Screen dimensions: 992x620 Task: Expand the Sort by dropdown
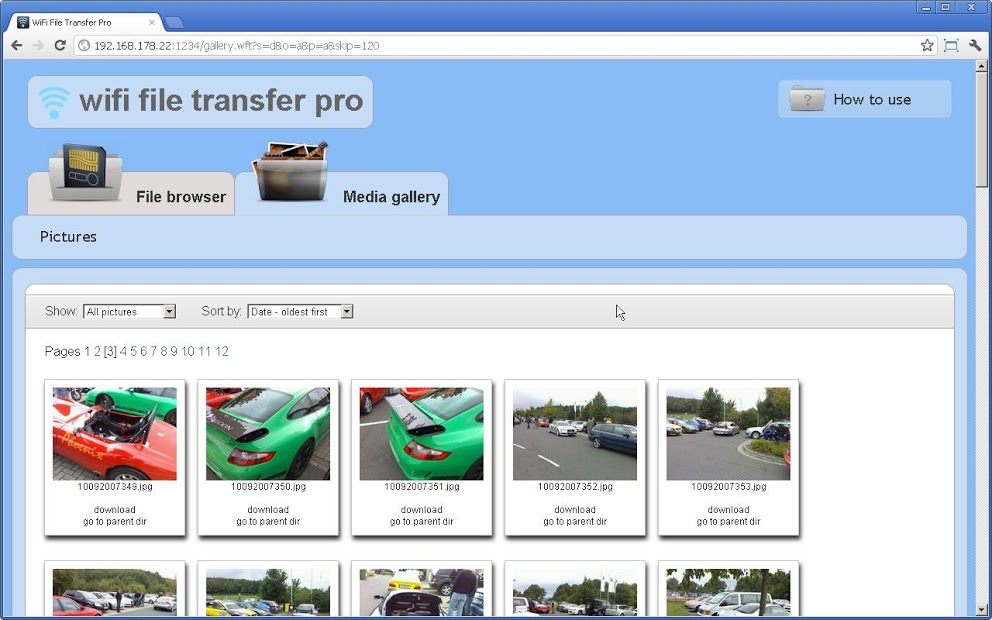pyautogui.click(x=300, y=311)
